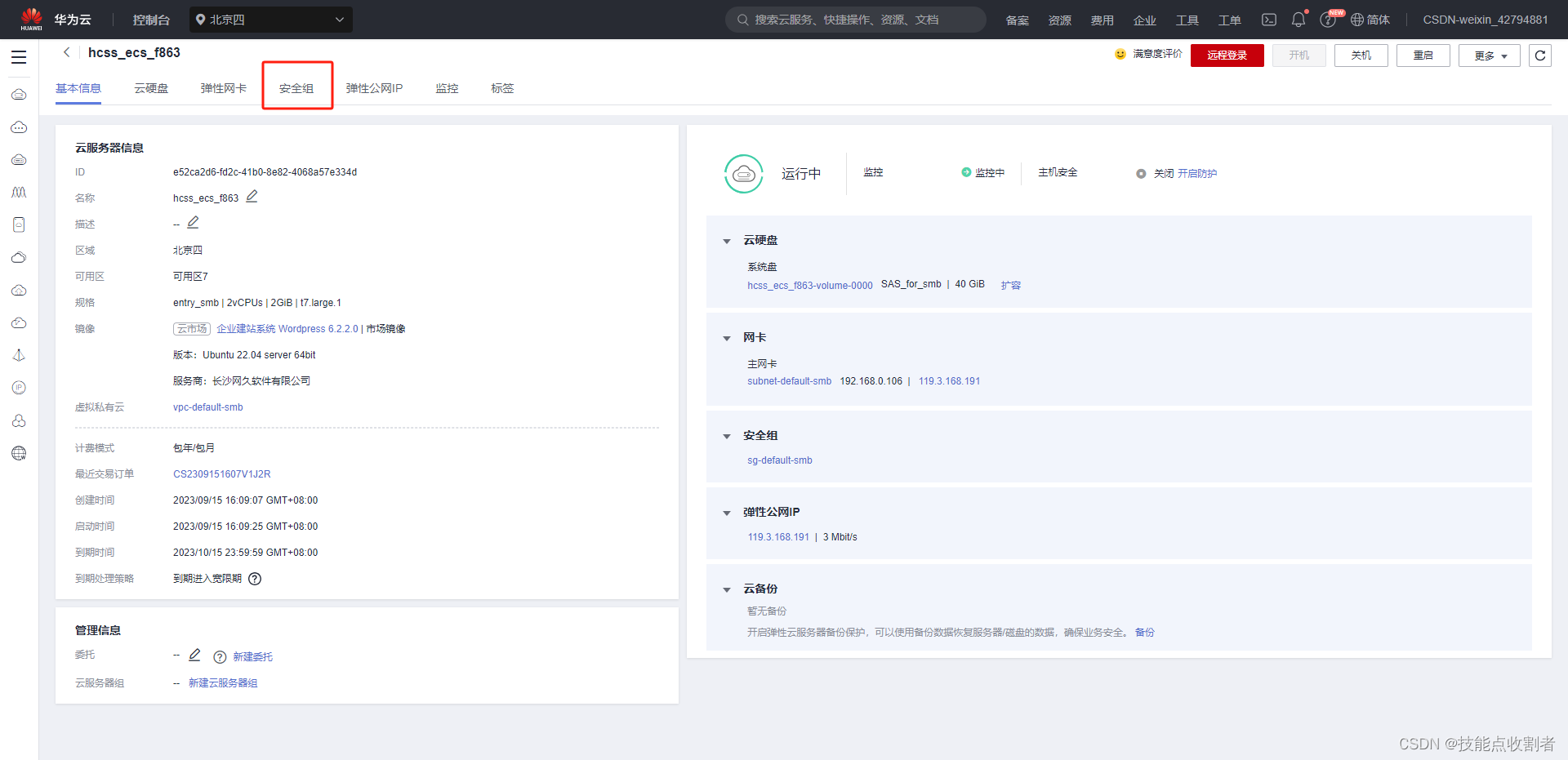1568x760 pixels.
Task: Open the cloud shell terminal icon in the top bar
Action: point(1269,20)
